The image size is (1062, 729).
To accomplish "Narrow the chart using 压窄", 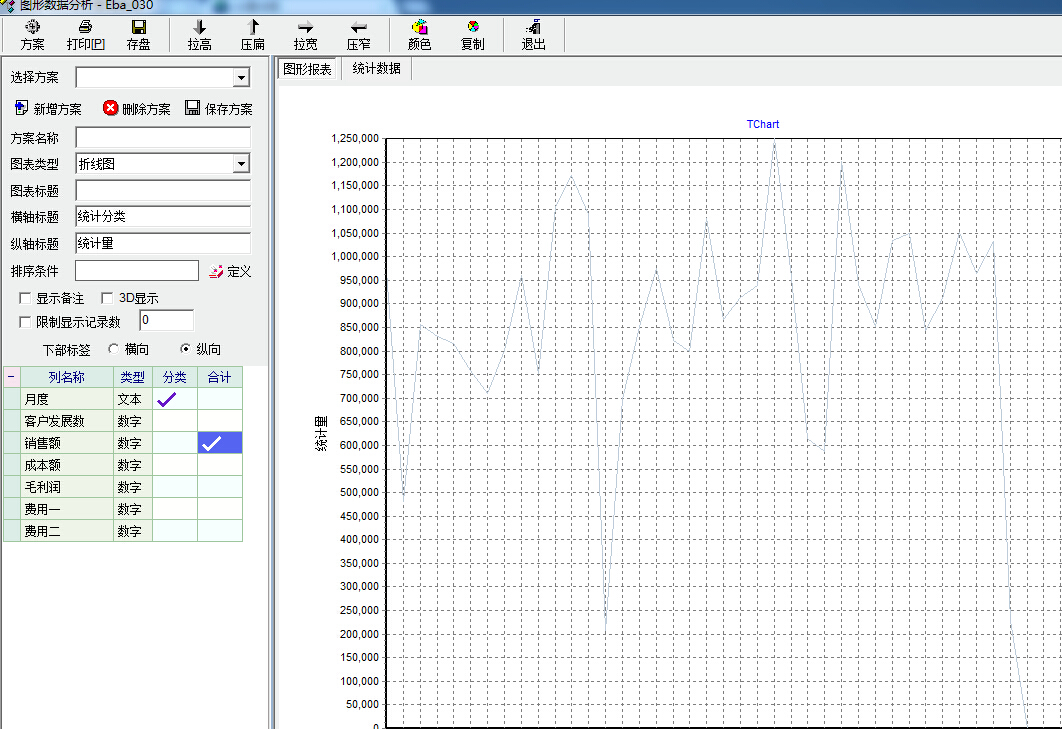I will [359, 34].
